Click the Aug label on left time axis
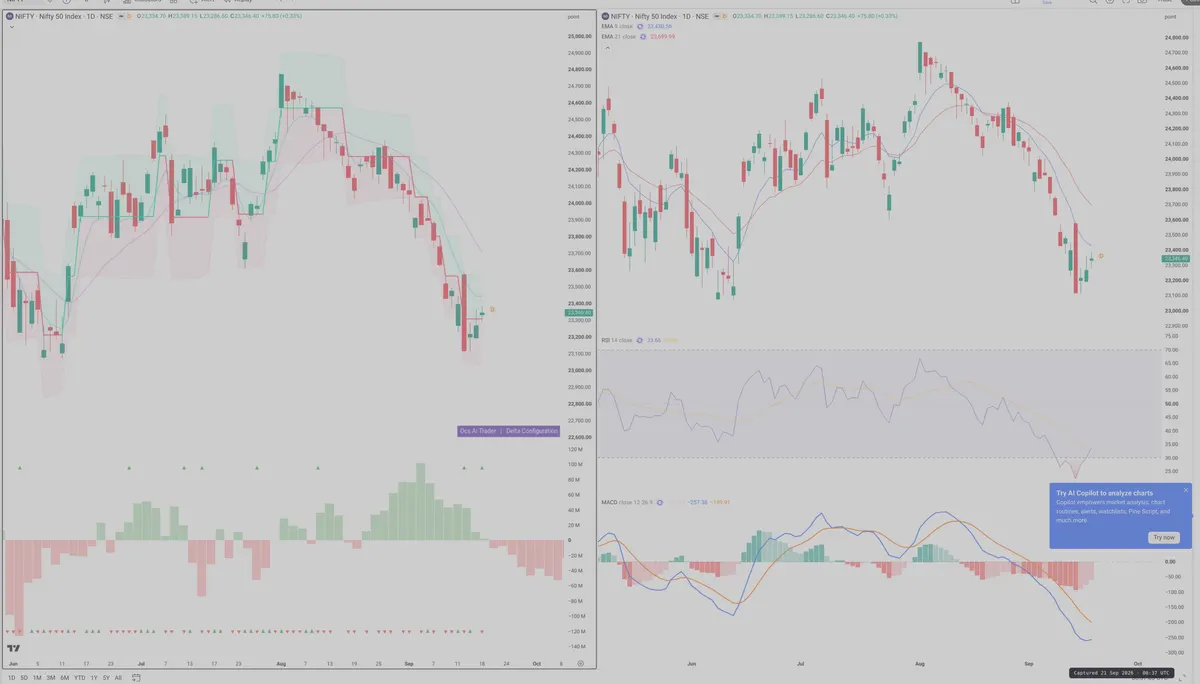This screenshot has width=1200, height=684. (281, 664)
